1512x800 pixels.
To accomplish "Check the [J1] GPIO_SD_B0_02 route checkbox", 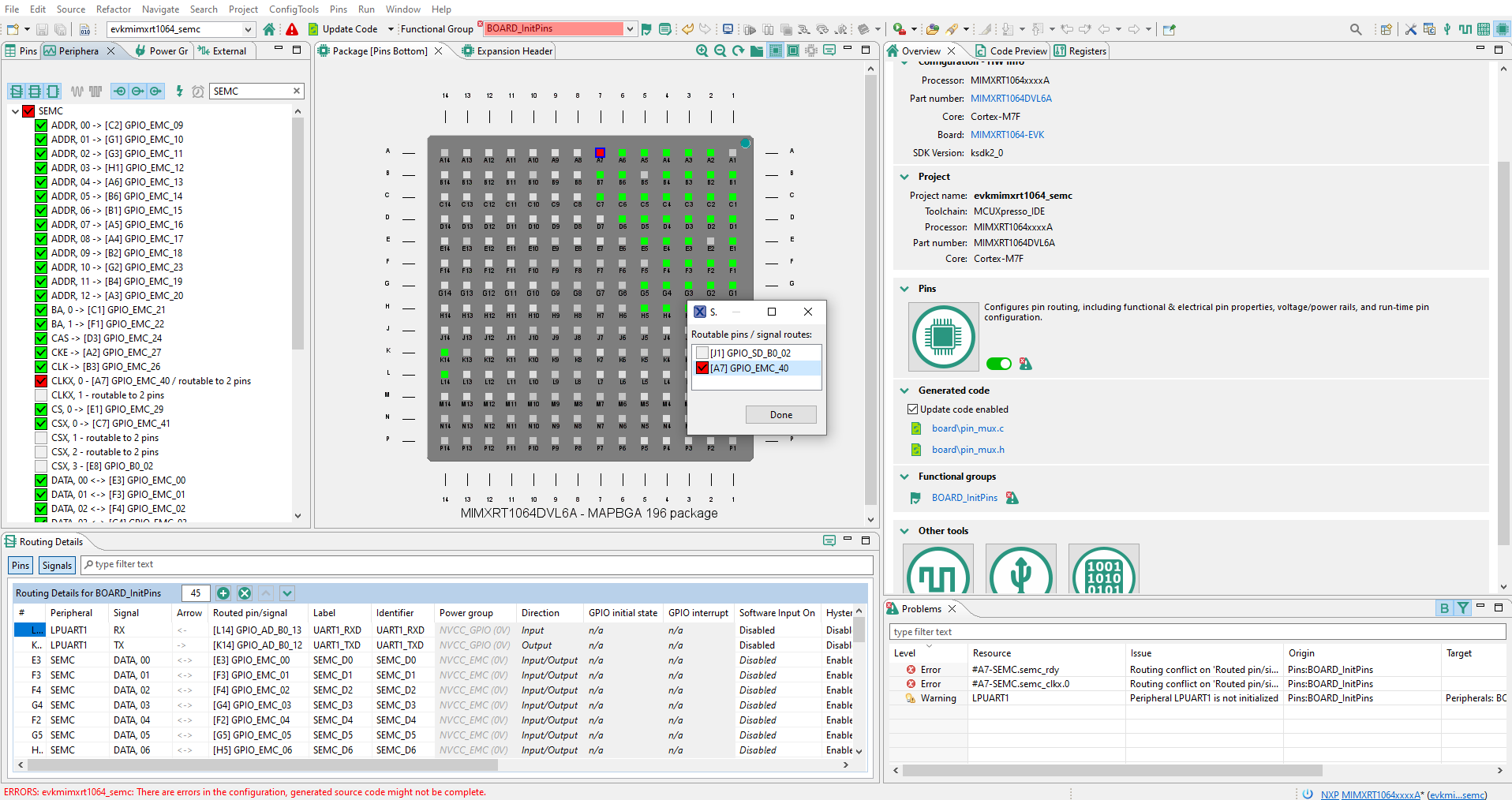I will coord(702,353).
